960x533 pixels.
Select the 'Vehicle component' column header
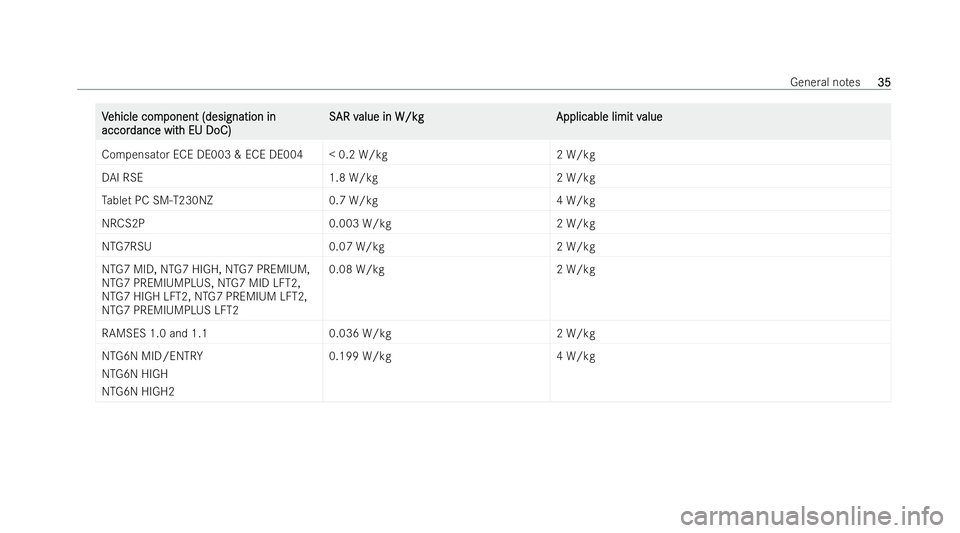click(x=189, y=123)
